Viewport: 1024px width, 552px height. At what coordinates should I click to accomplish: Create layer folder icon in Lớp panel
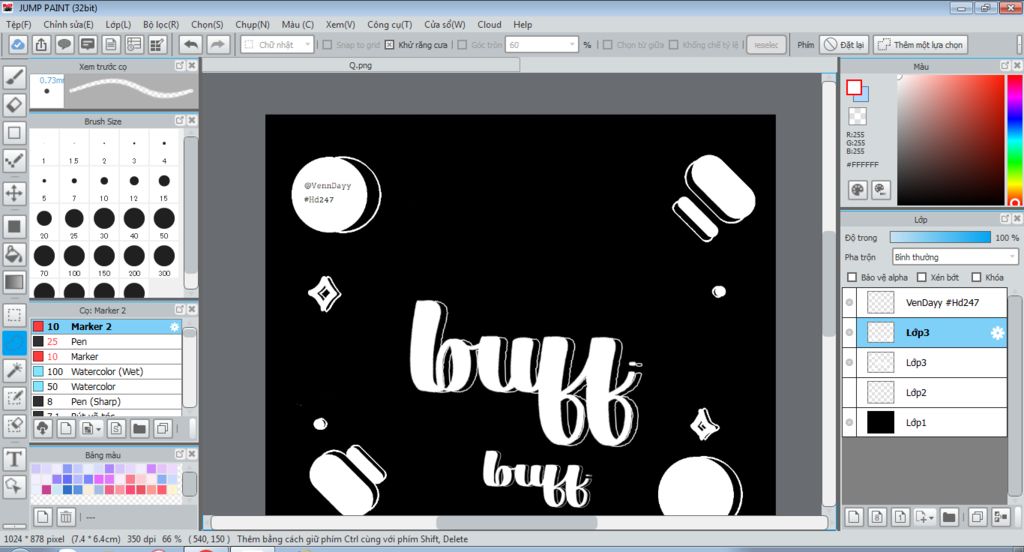coord(949,517)
